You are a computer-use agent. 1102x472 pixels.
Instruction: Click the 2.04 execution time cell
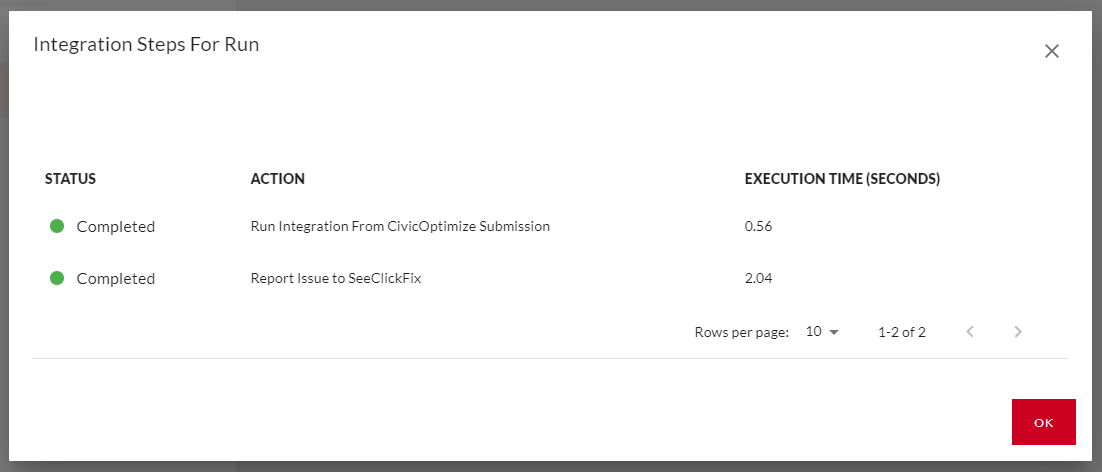pyautogui.click(x=759, y=279)
